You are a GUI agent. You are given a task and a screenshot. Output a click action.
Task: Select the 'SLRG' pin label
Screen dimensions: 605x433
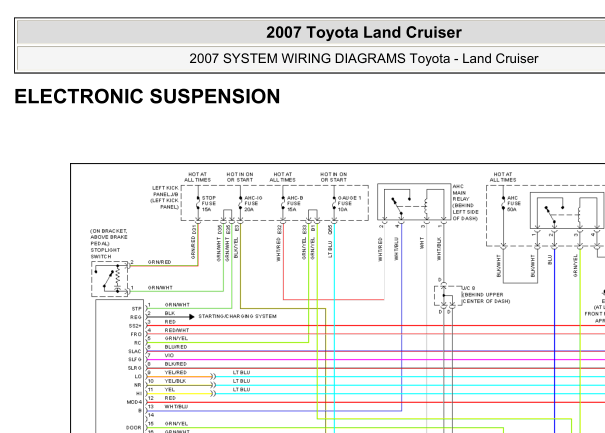coord(135,368)
